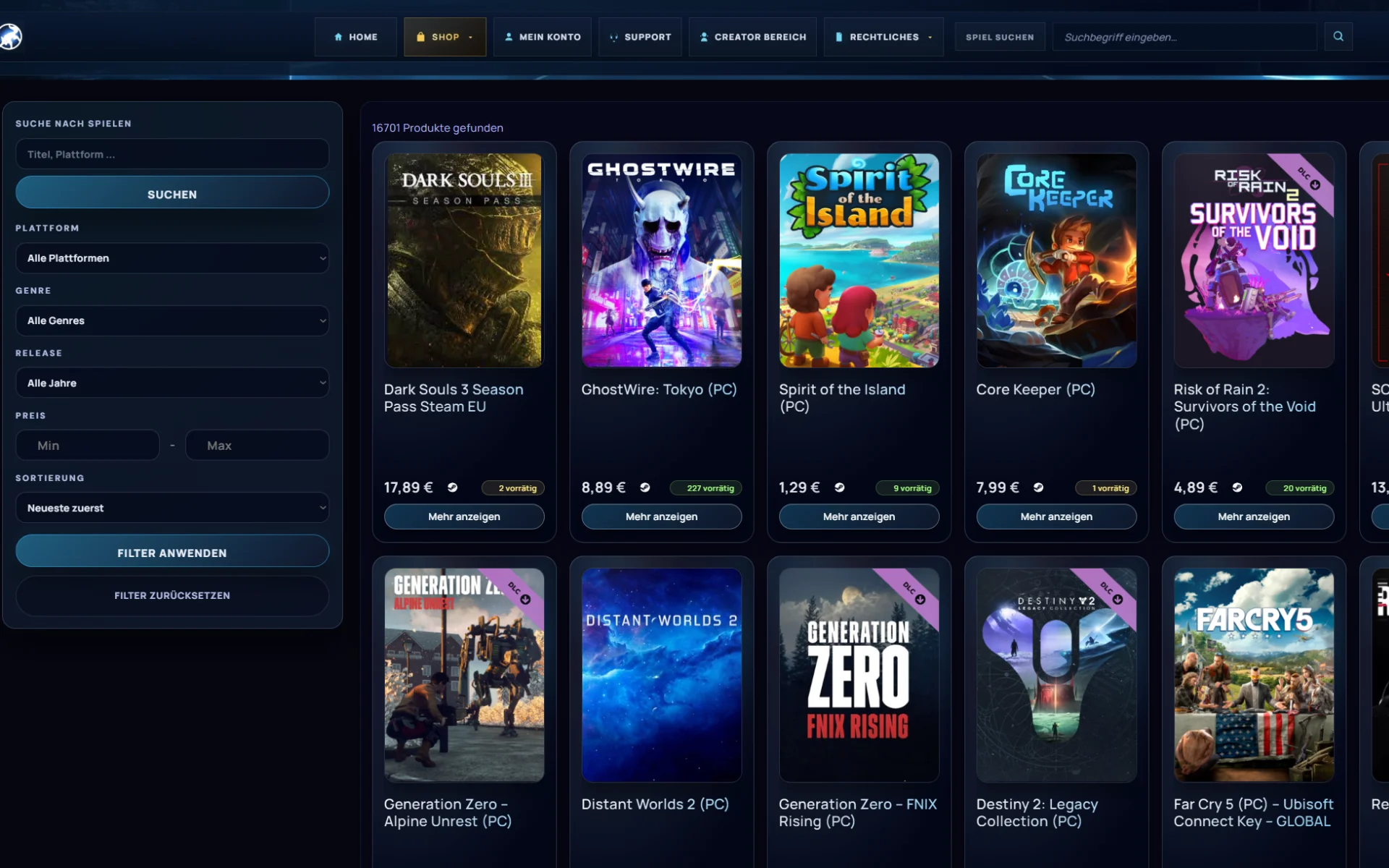This screenshot has height=868, width=1389.
Task: Reset filters with Filter zurücksetzen
Action: [x=172, y=595]
